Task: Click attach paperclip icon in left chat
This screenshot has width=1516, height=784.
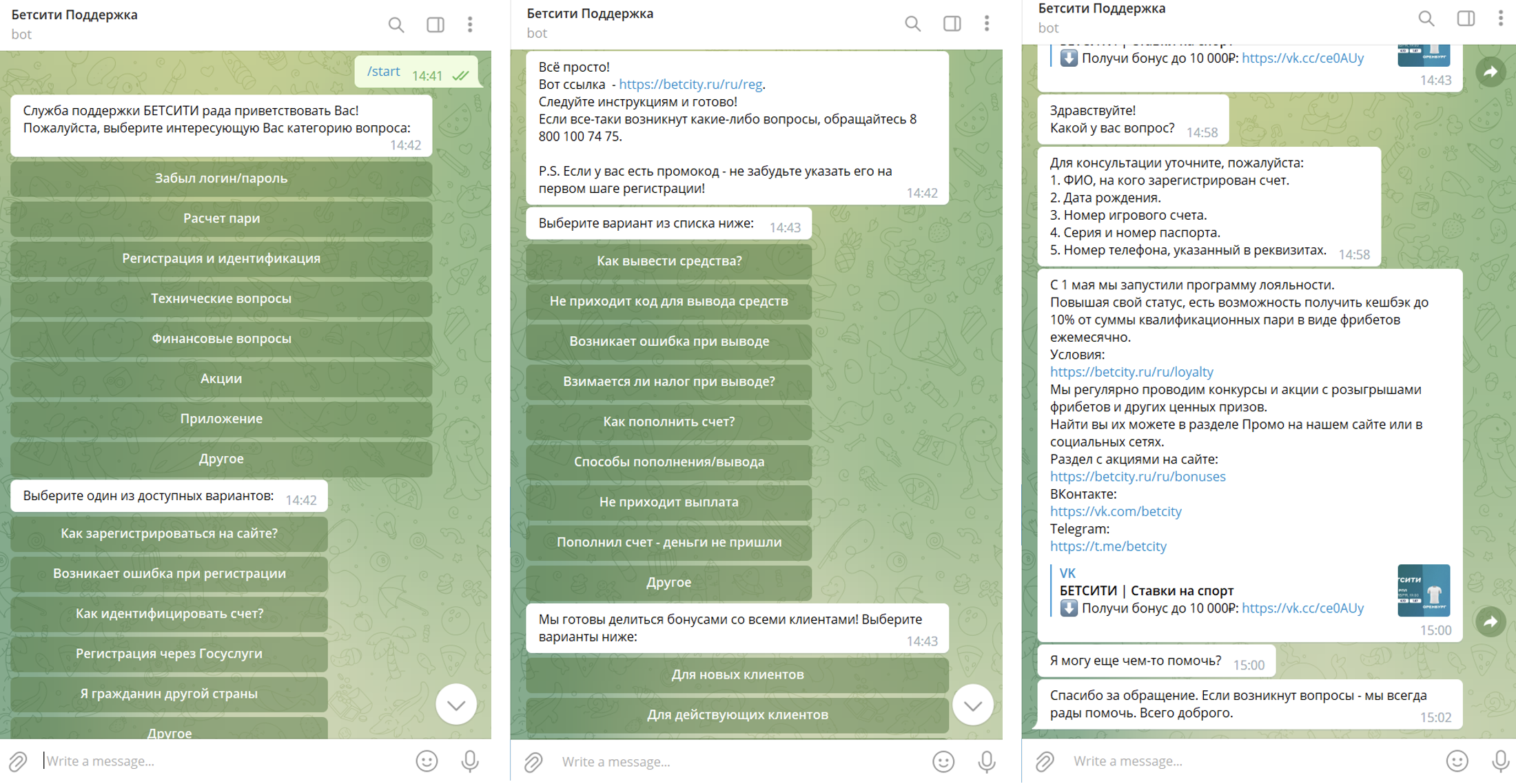Action: tap(18, 761)
